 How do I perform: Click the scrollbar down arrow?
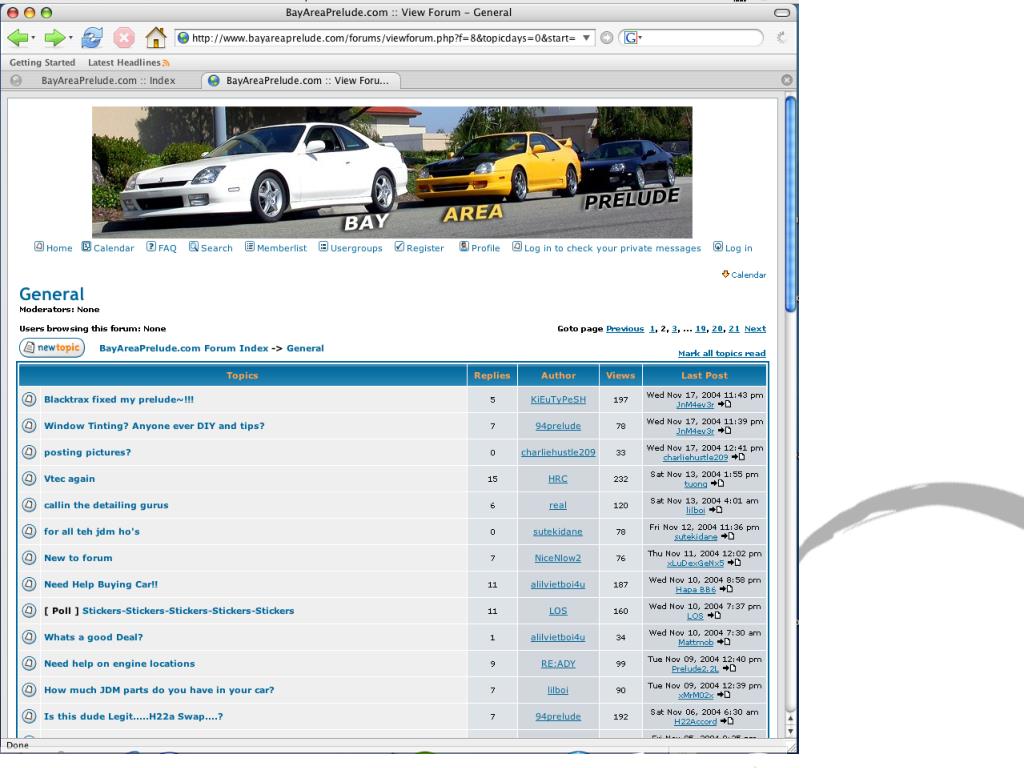(x=790, y=731)
